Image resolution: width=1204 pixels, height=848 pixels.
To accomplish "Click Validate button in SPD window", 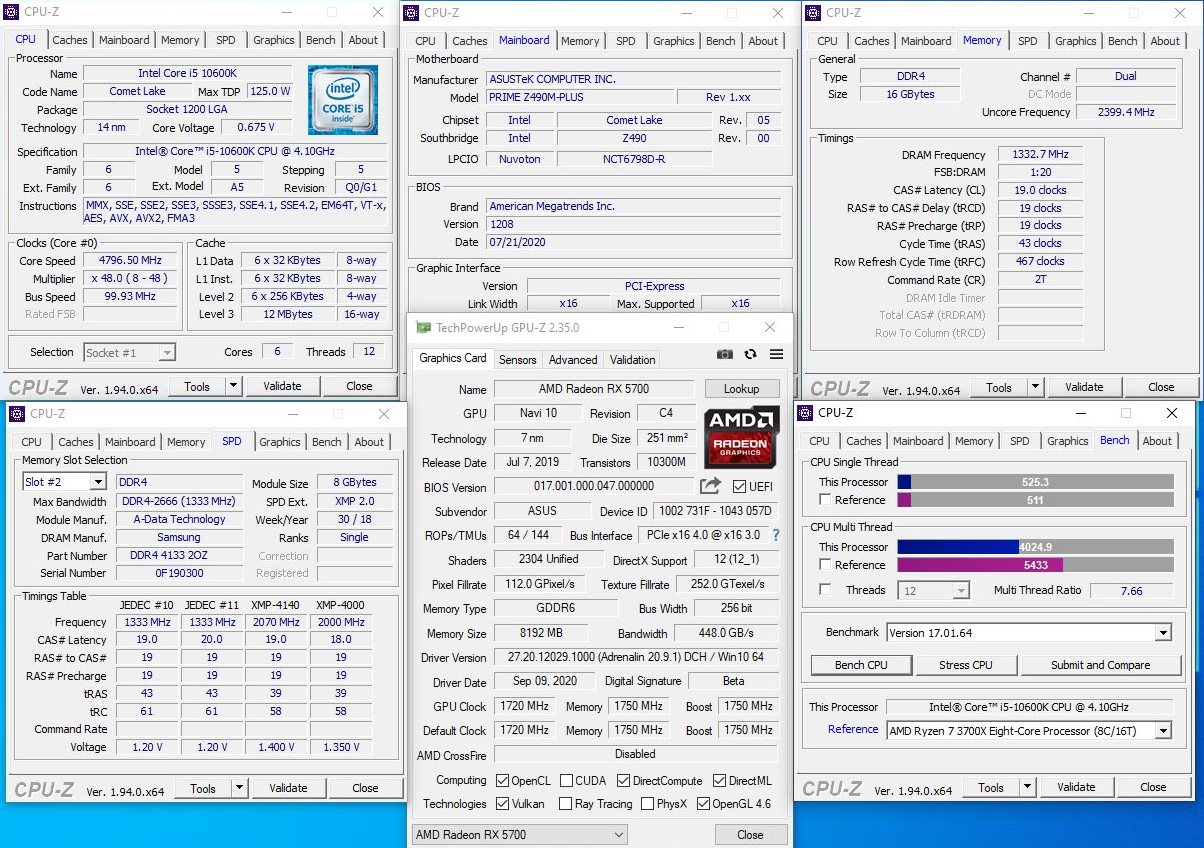I will (288, 788).
